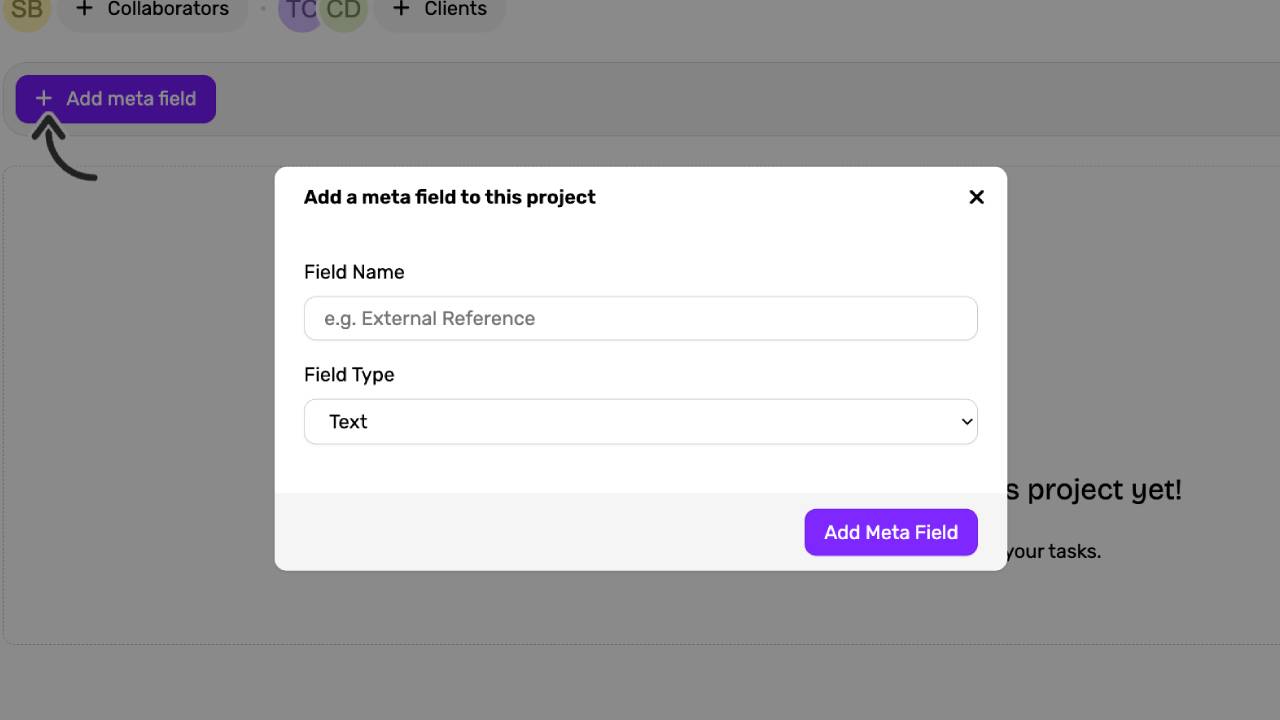
Task: Click the Field Name text input
Action: (641, 318)
